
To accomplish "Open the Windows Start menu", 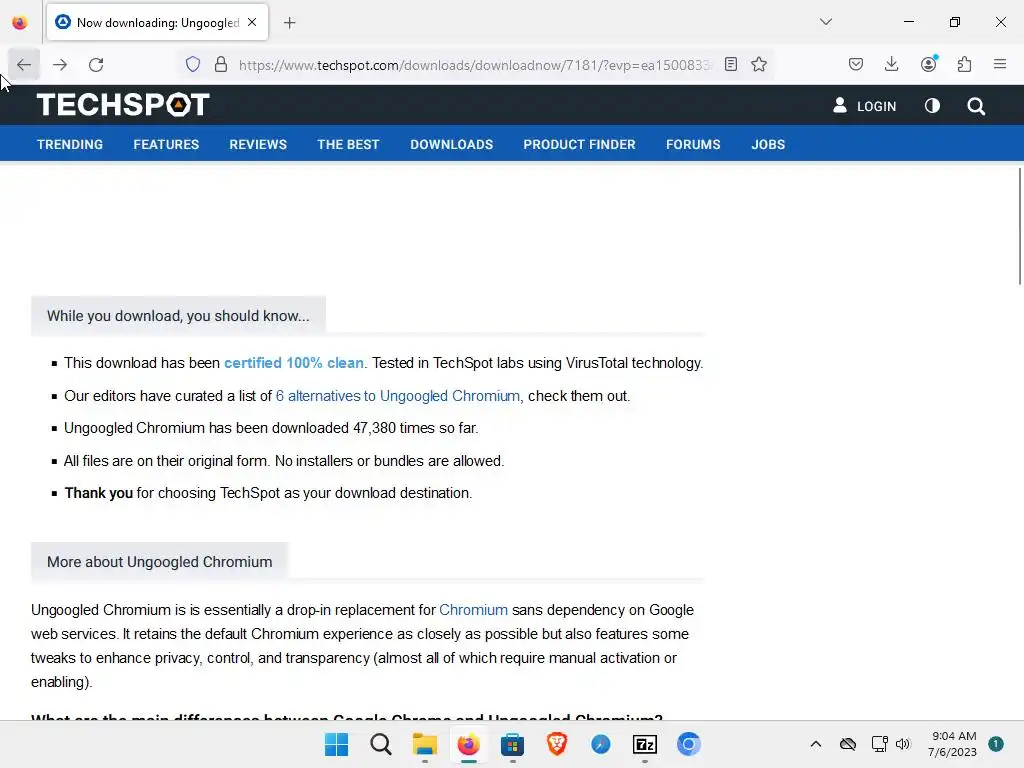I will pos(336,744).
